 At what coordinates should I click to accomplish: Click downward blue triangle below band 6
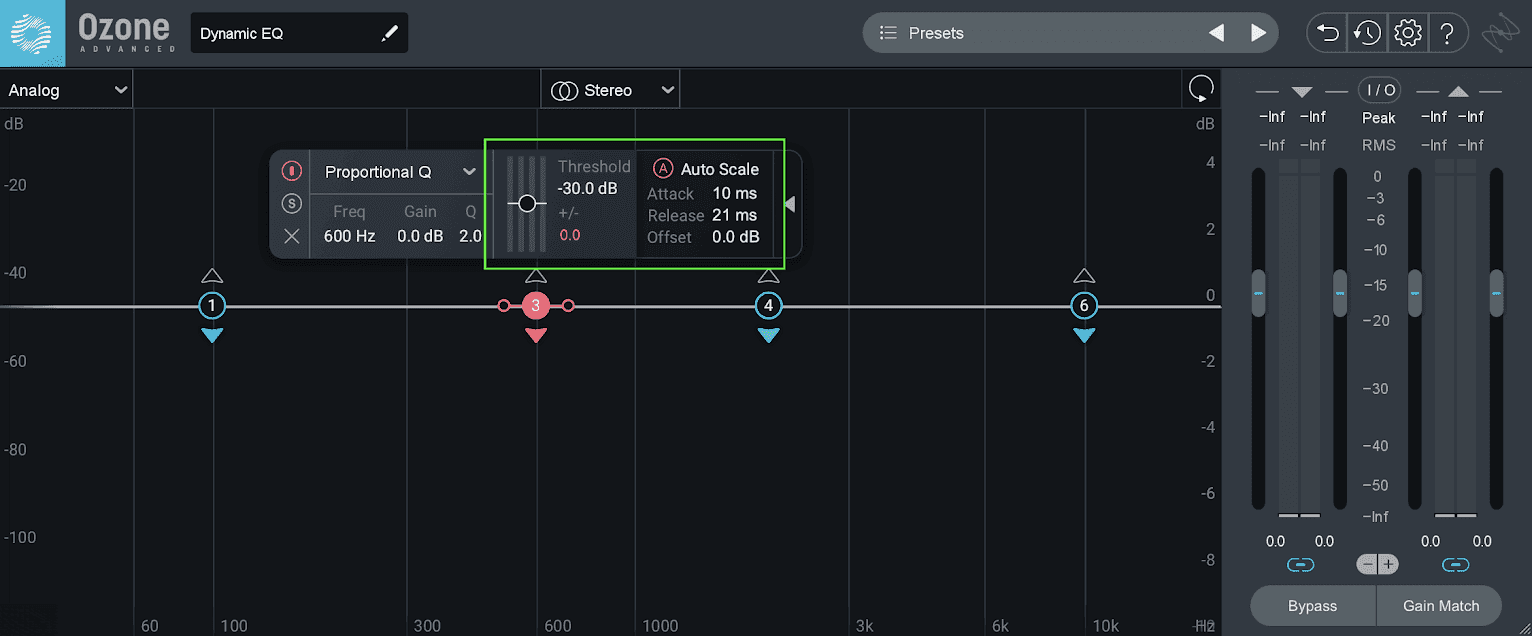tap(1084, 336)
